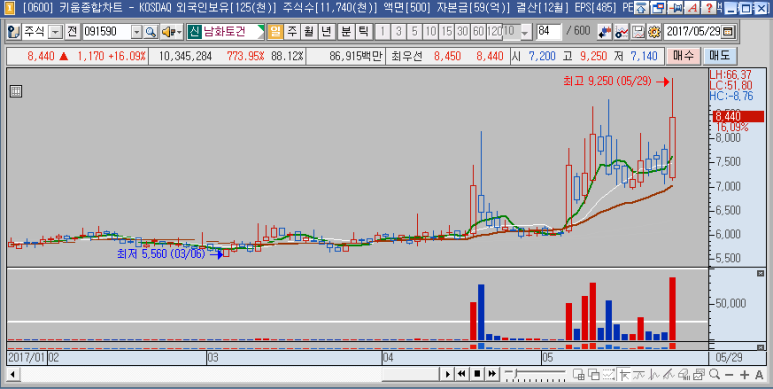Viewport: 773px width, 389px height.
Task: Expand the minute interval dropdown arrow
Action: [x=524, y=32]
